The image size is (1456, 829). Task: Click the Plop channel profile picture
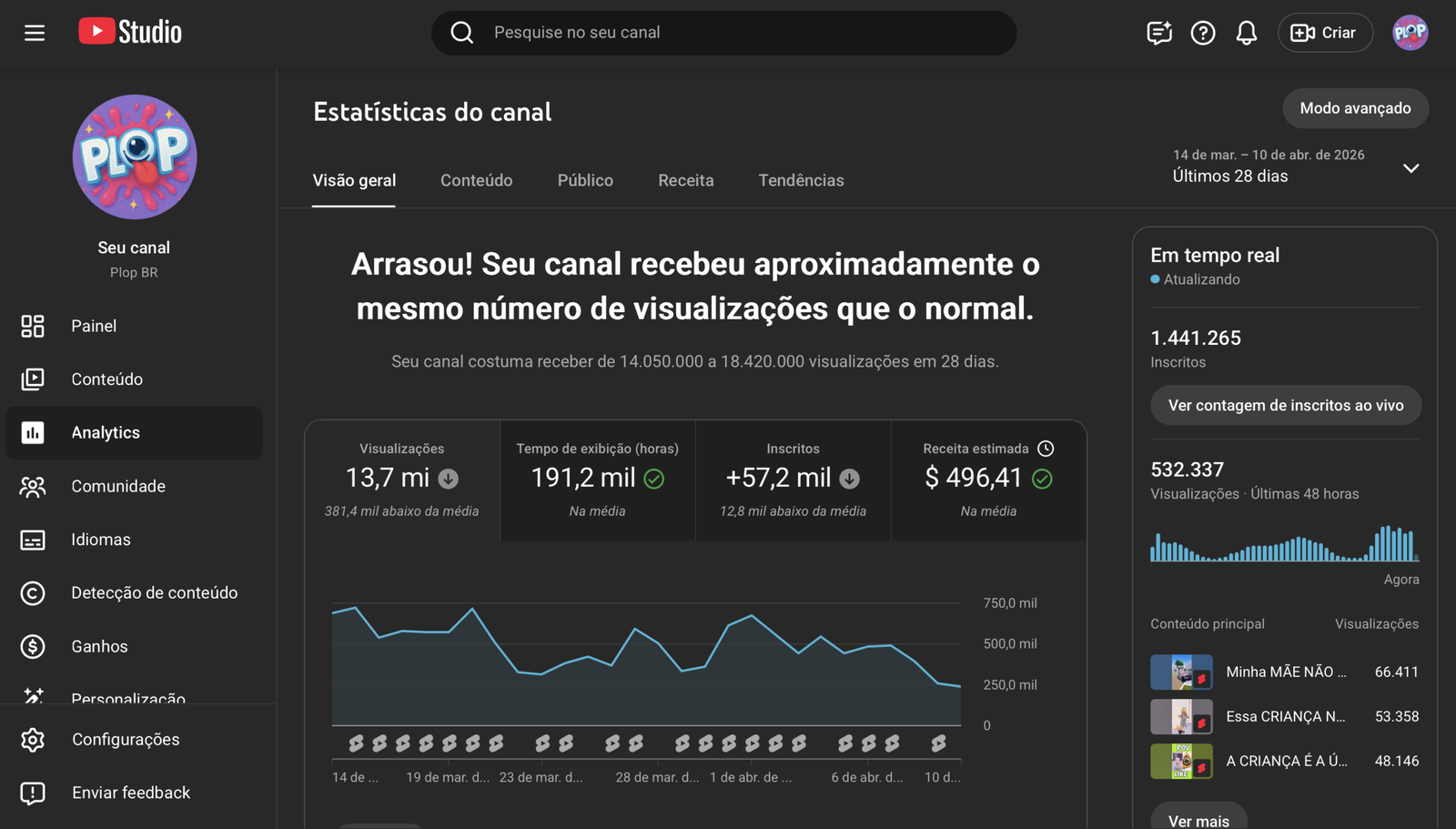click(x=135, y=157)
